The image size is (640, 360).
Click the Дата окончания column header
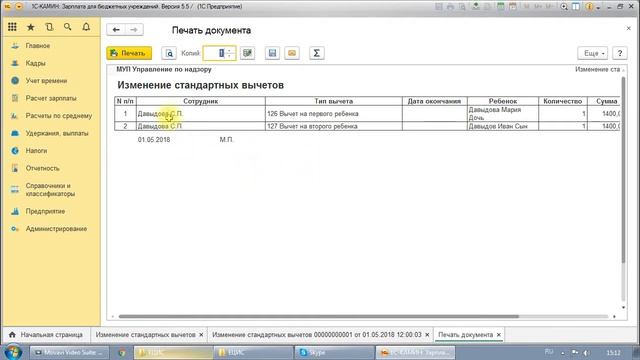coord(434,101)
